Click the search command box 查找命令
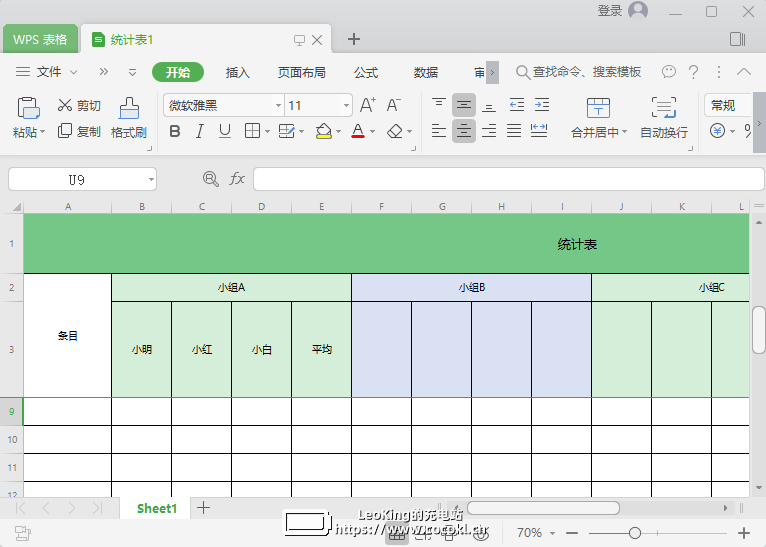Viewport: 766px width, 547px height. pyautogui.click(x=579, y=72)
